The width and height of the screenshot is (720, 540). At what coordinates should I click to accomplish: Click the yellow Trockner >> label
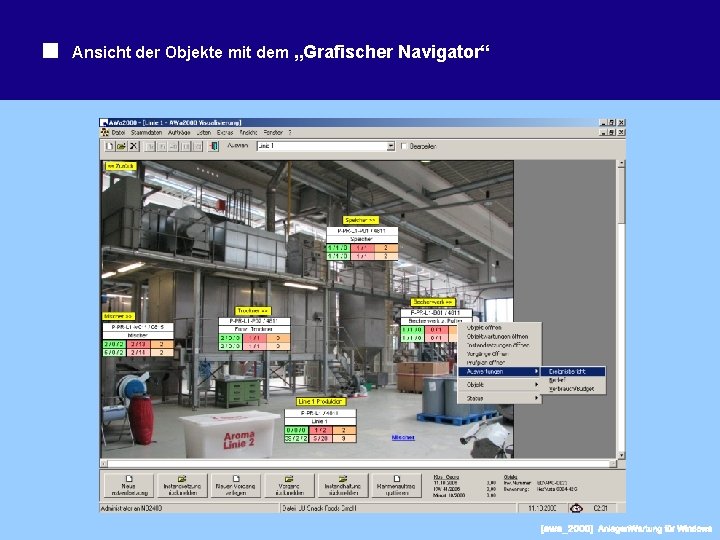(253, 311)
